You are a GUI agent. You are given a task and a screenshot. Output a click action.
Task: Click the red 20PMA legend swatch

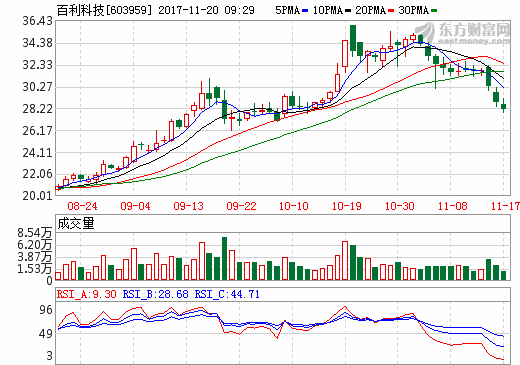391,11
